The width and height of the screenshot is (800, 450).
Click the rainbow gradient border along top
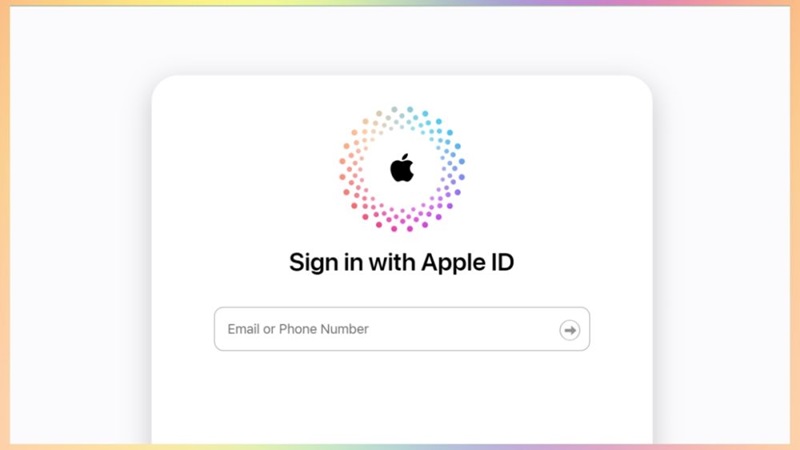tap(400, 3)
